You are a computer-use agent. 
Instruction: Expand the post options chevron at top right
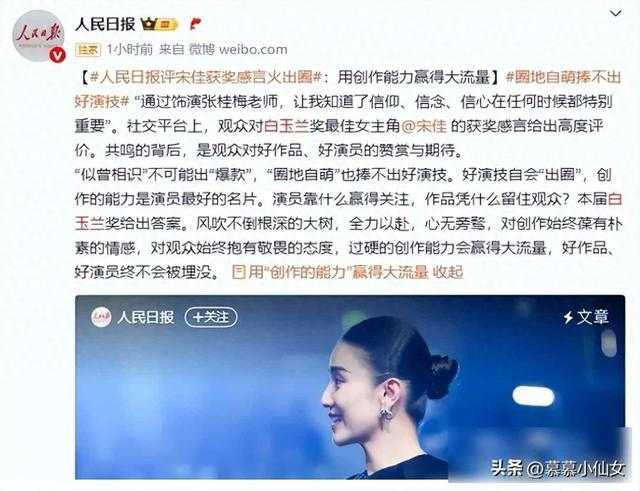[615, 13]
